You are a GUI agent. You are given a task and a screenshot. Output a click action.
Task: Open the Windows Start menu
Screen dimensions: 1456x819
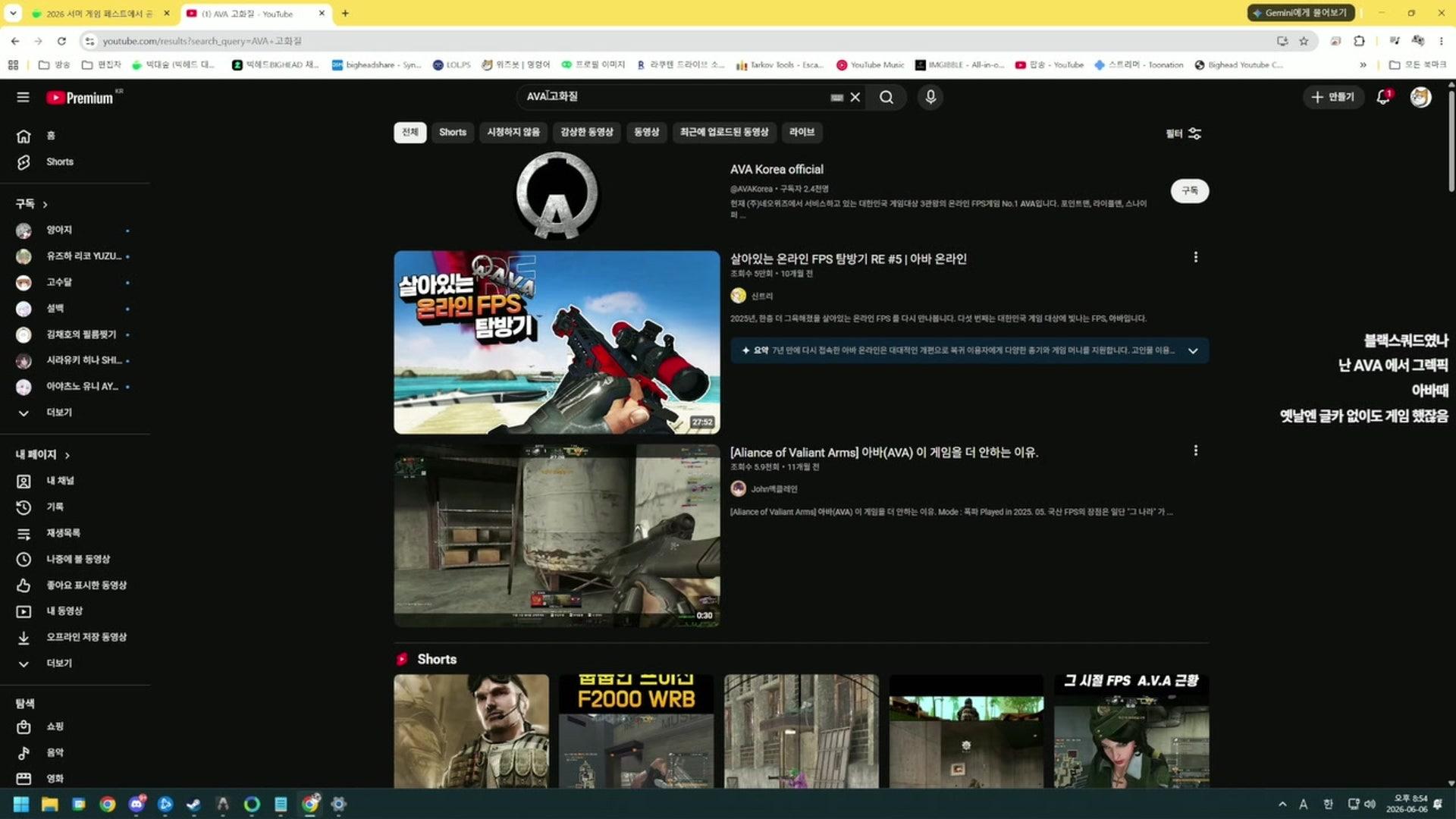21,804
